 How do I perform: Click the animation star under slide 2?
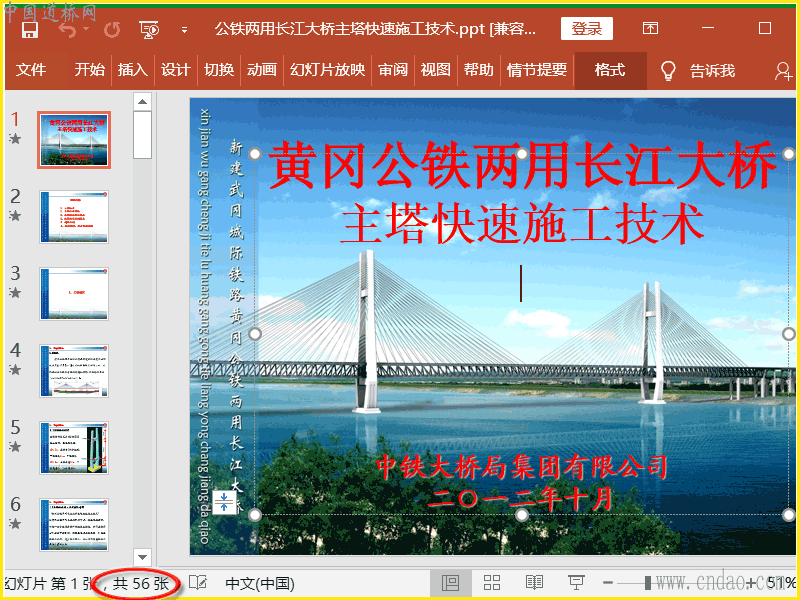pos(15,215)
